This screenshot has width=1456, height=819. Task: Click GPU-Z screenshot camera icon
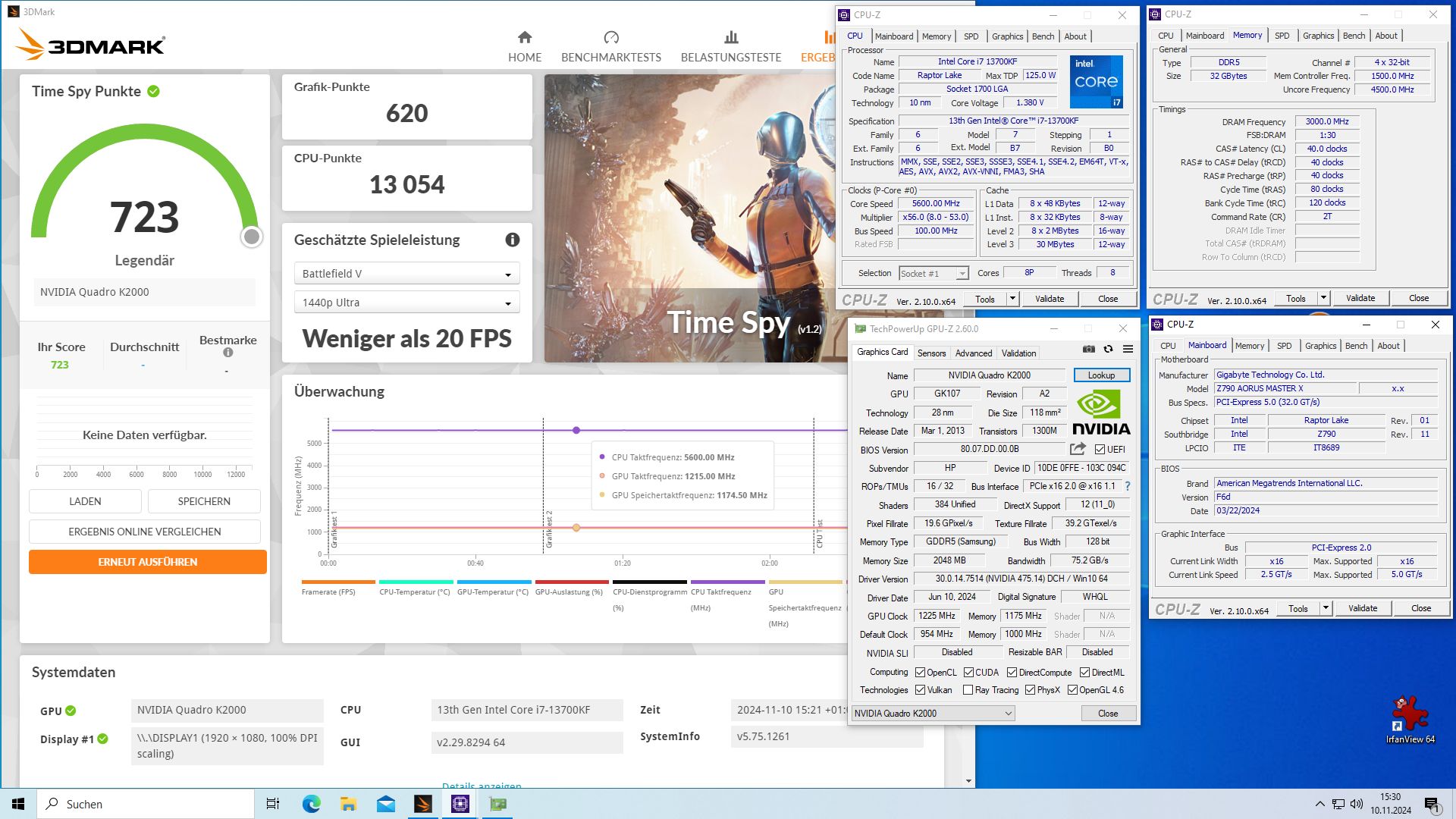click(1089, 349)
